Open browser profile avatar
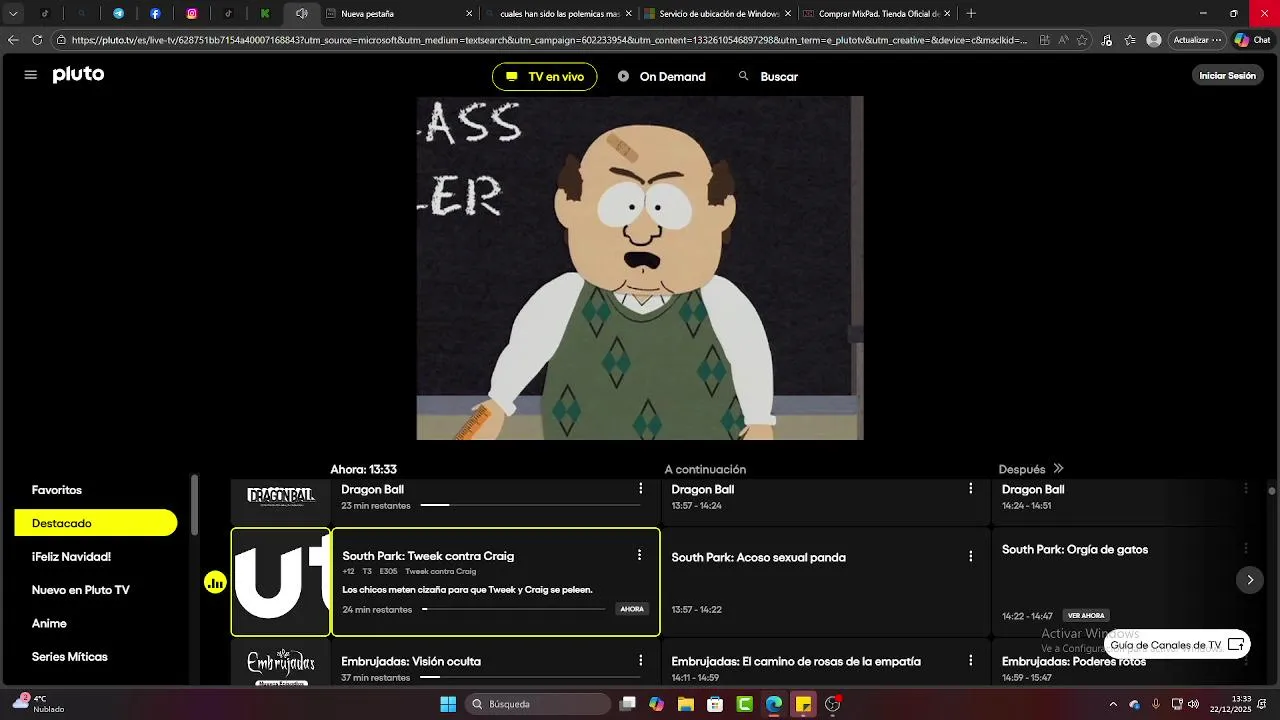 click(x=1154, y=40)
